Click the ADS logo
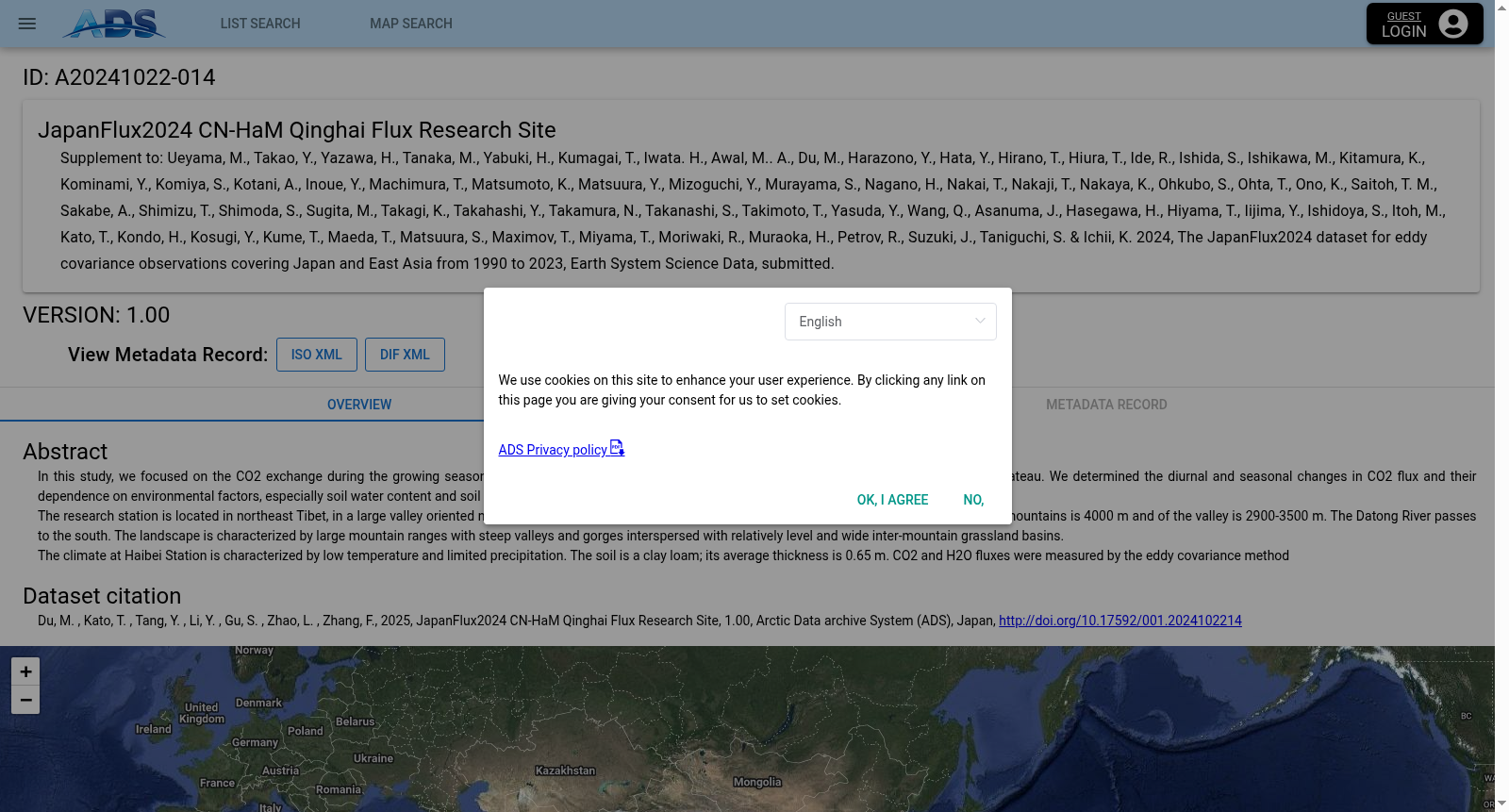1509x812 pixels. [114, 24]
